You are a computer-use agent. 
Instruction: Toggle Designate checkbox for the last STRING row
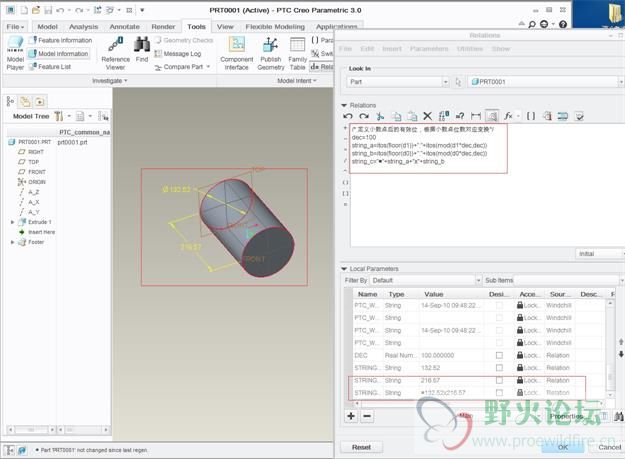pos(499,393)
